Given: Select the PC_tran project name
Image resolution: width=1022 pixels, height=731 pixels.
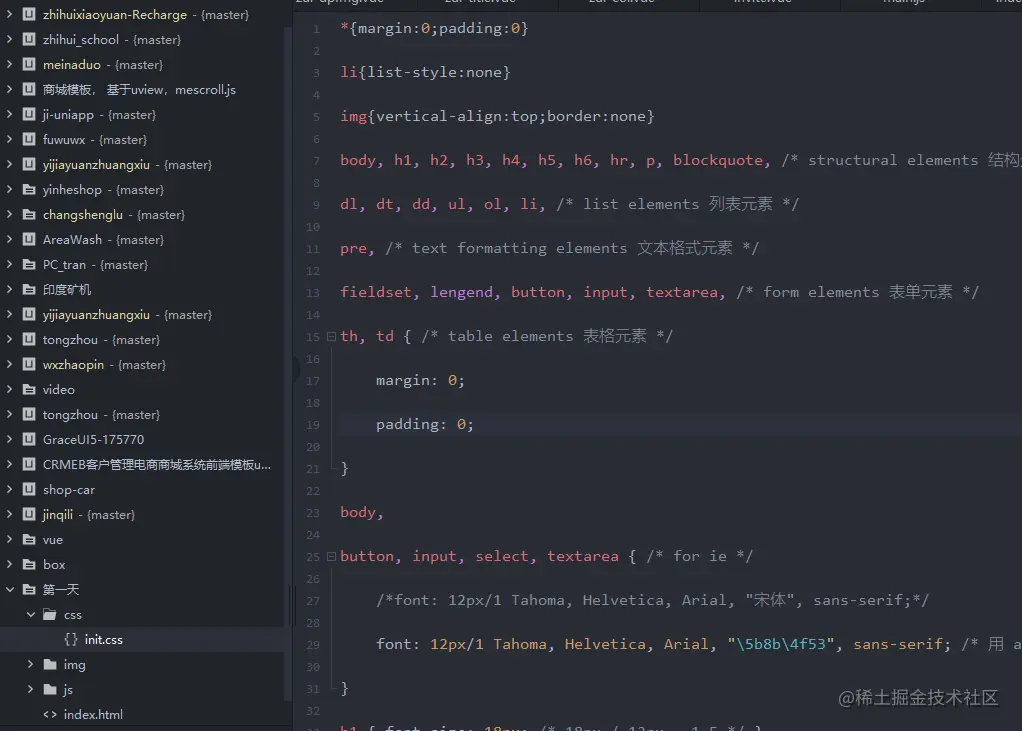Looking at the screenshot, I should 65,265.
